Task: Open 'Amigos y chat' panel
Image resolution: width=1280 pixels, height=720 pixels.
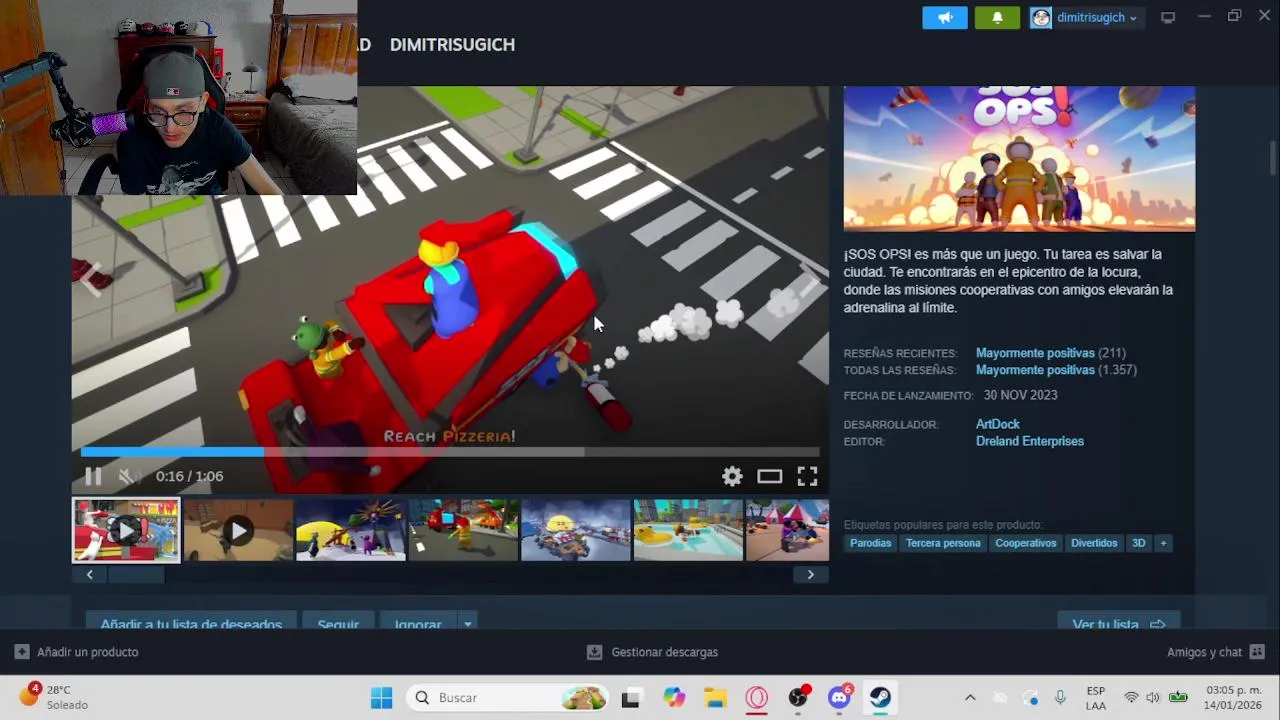Action: pos(1215,652)
